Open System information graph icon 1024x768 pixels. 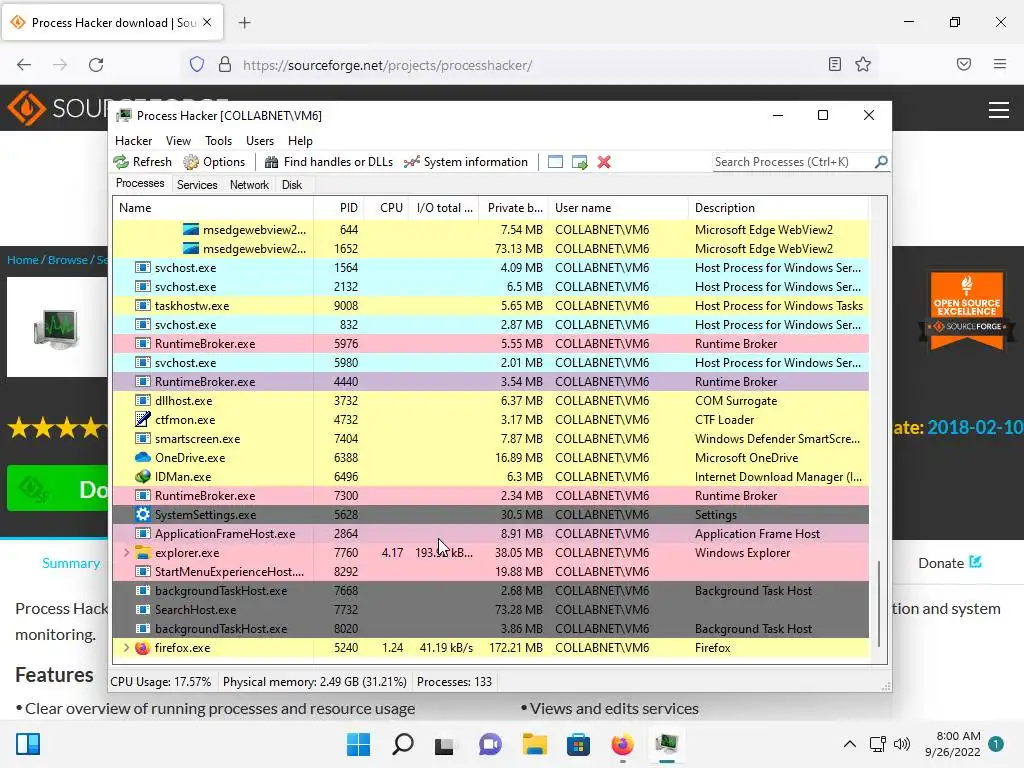411,162
